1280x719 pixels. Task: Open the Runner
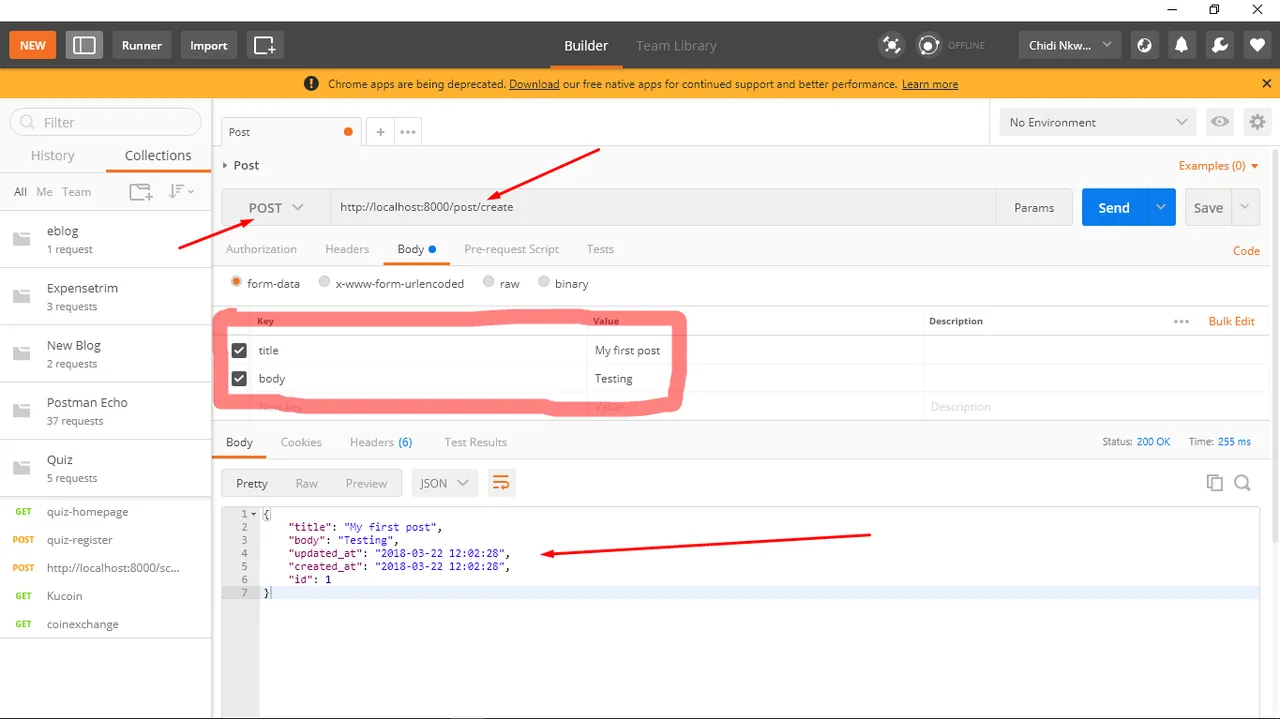click(142, 45)
